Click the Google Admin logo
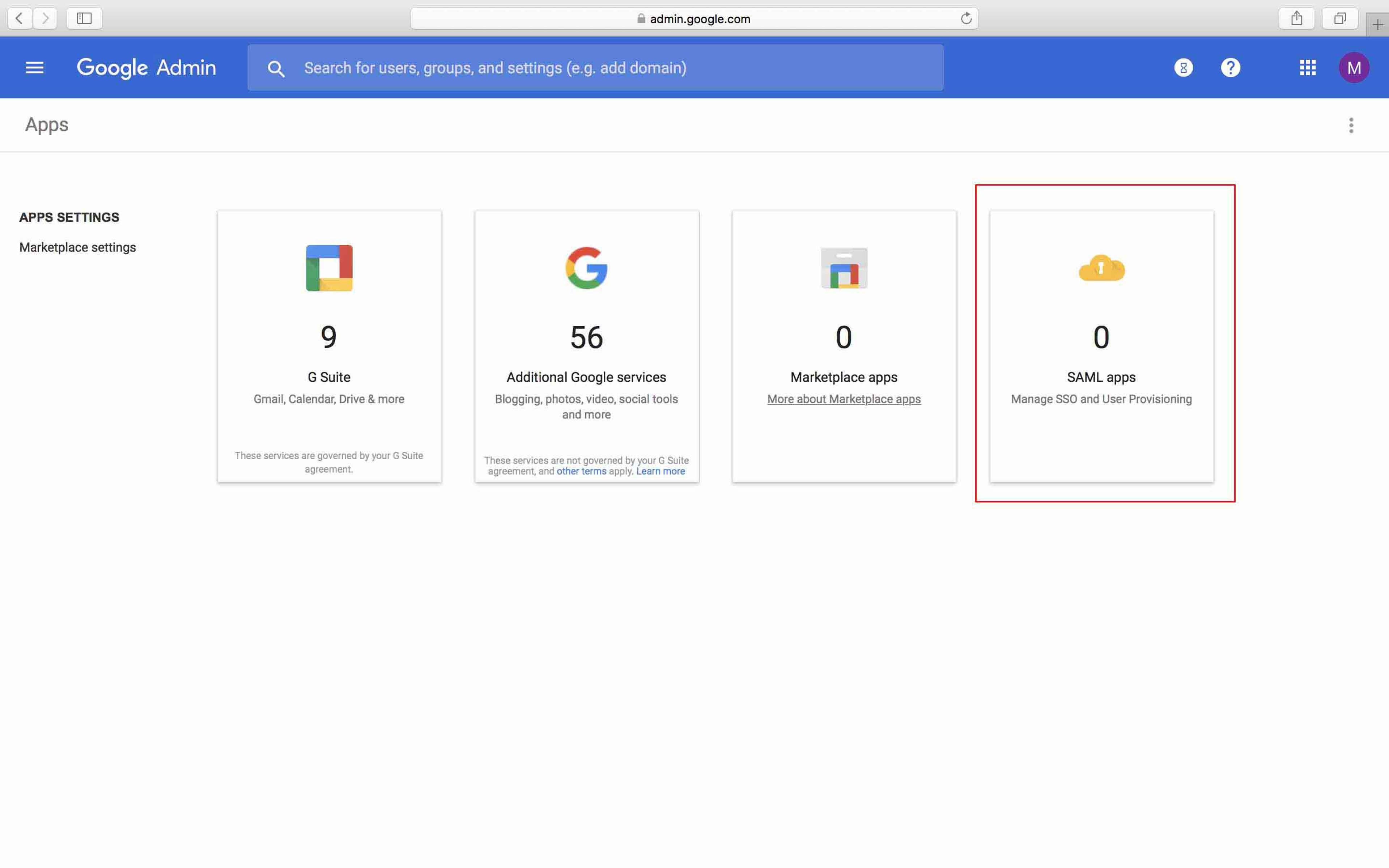The image size is (1389, 868). tap(146, 68)
